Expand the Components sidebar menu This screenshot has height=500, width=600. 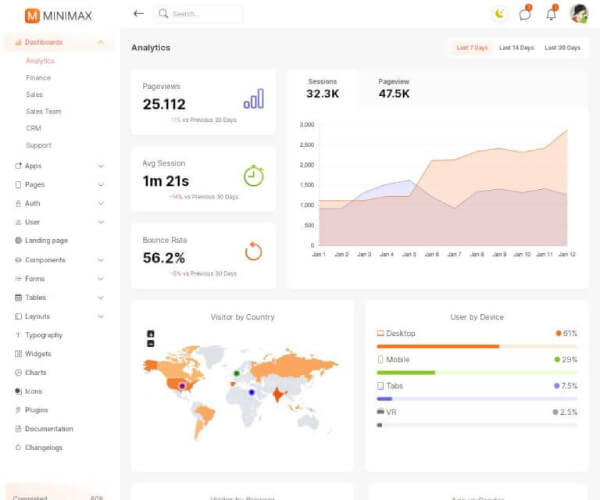point(100,260)
